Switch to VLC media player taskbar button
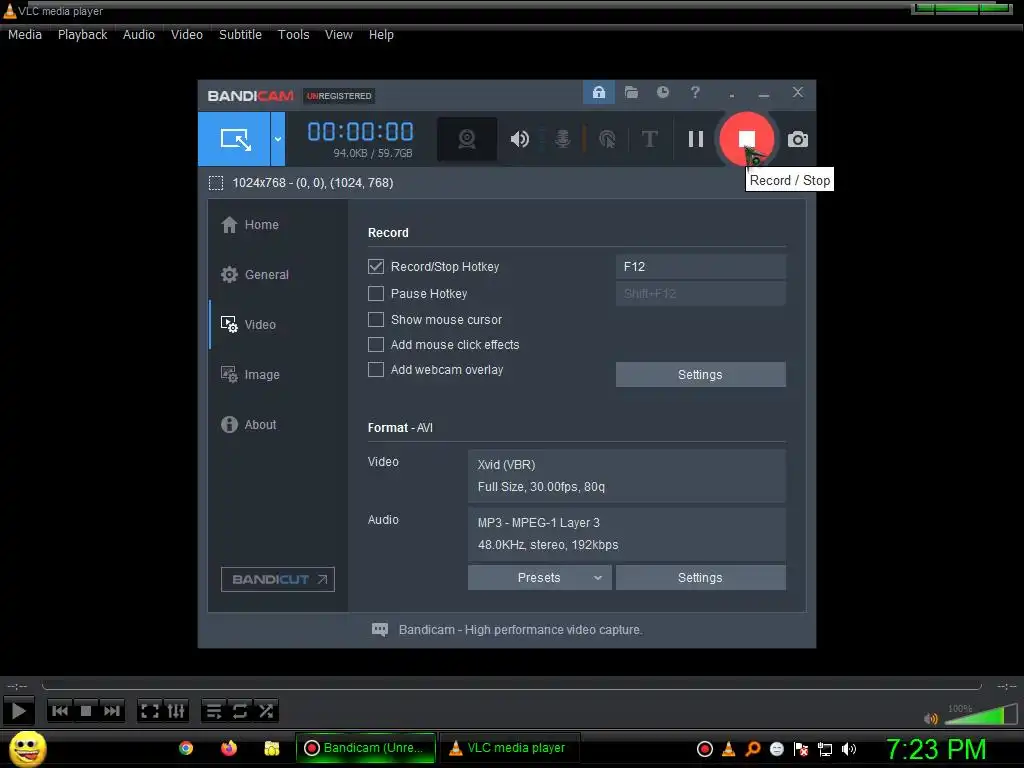Screen dimensions: 1024x768 coord(509,748)
